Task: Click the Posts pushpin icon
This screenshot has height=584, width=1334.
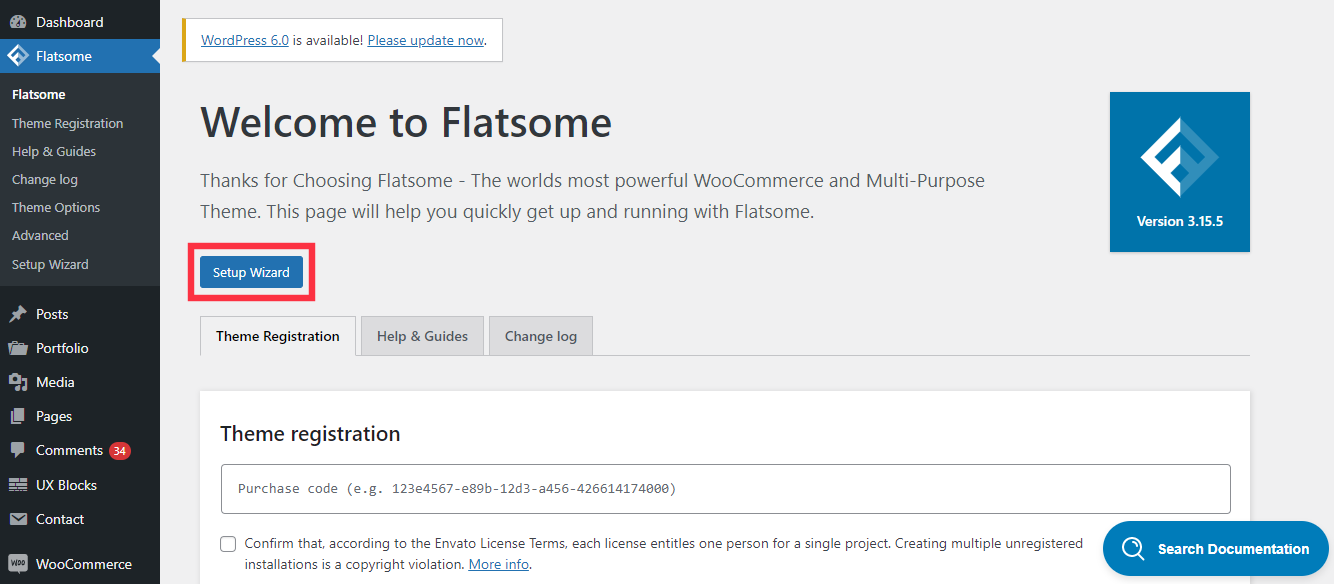Action: click(18, 314)
